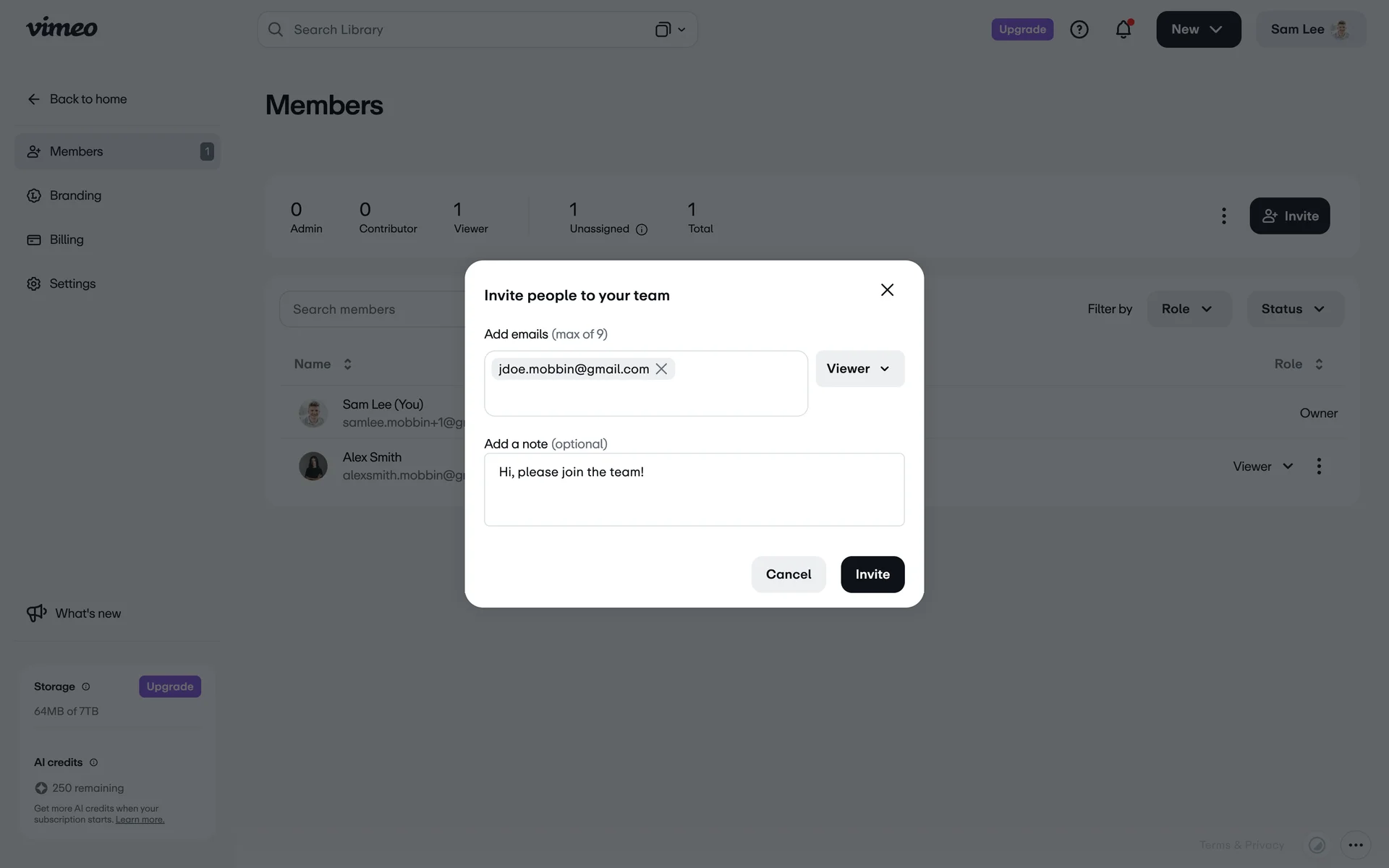Expand the Viewer role dropdown in dialog
Viewport: 1389px width, 868px height.
[x=859, y=369]
